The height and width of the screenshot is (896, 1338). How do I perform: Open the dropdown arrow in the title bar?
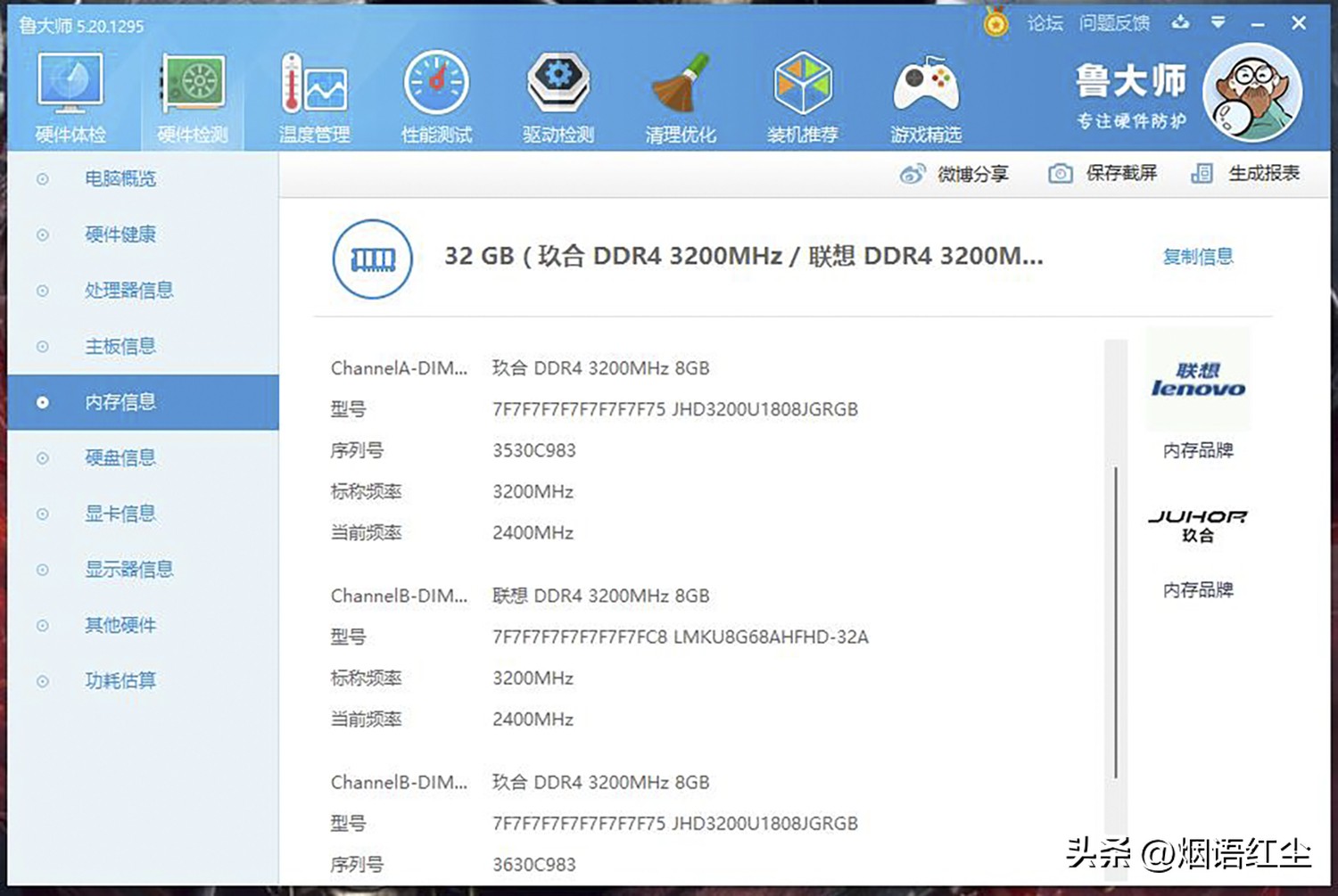[1218, 22]
